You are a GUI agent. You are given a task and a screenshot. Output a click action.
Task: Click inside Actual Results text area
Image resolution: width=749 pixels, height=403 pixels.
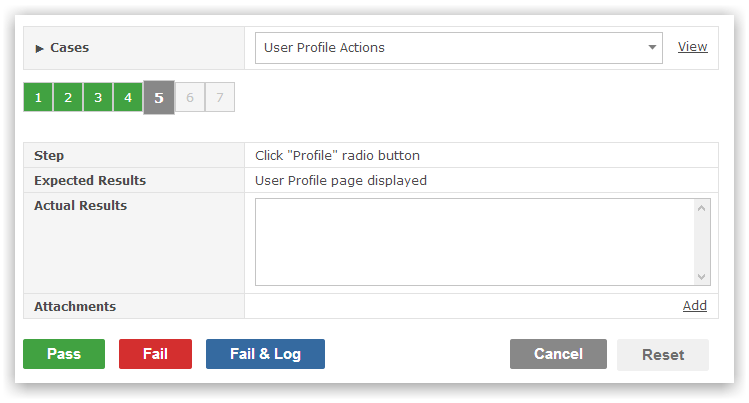tap(475, 242)
